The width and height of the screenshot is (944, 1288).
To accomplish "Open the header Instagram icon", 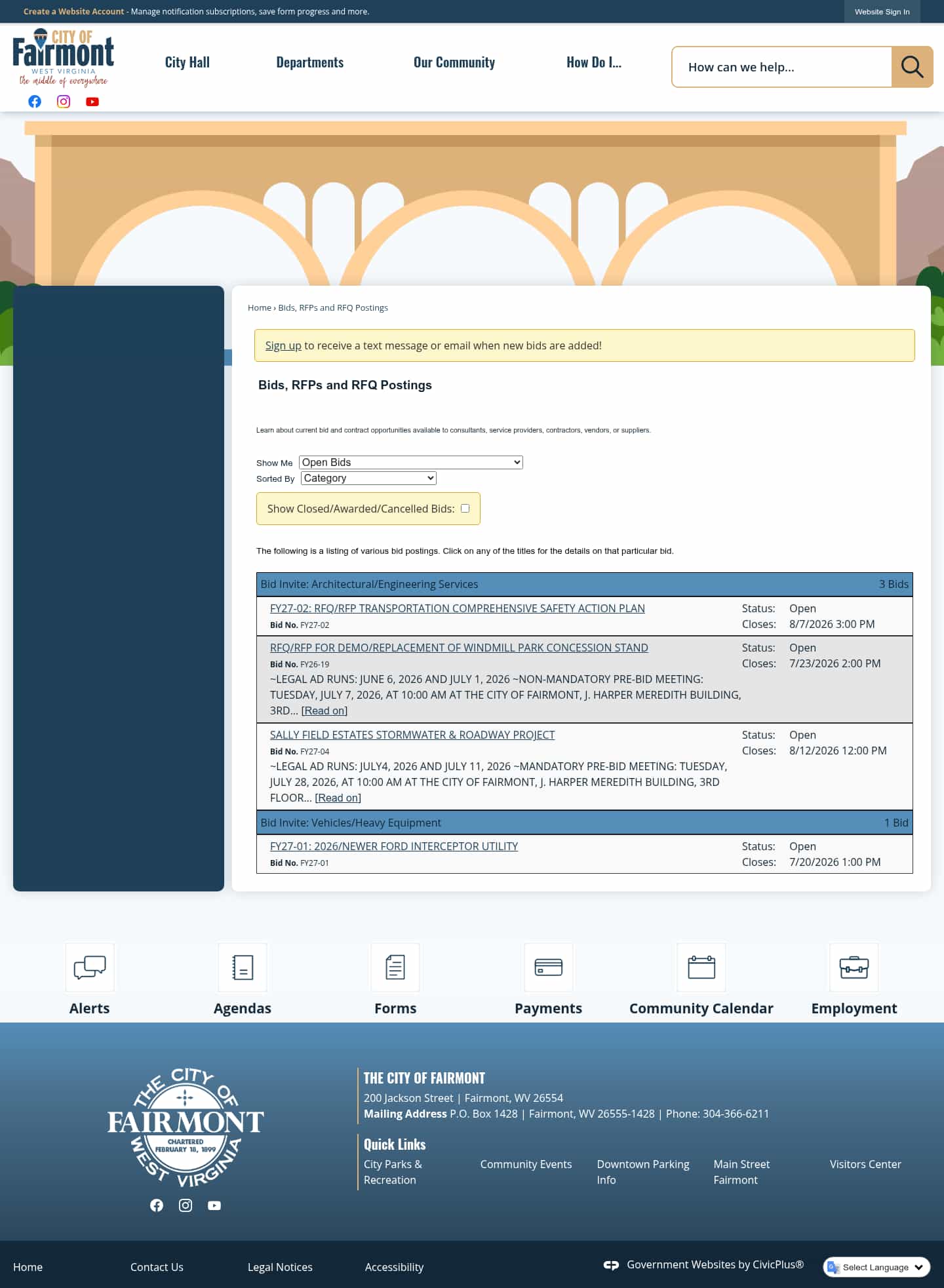I will (x=64, y=102).
